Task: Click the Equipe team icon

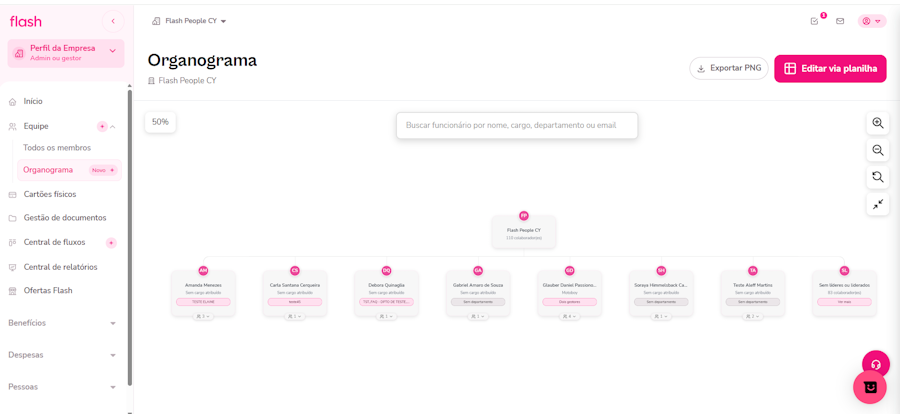Action: [13, 126]
